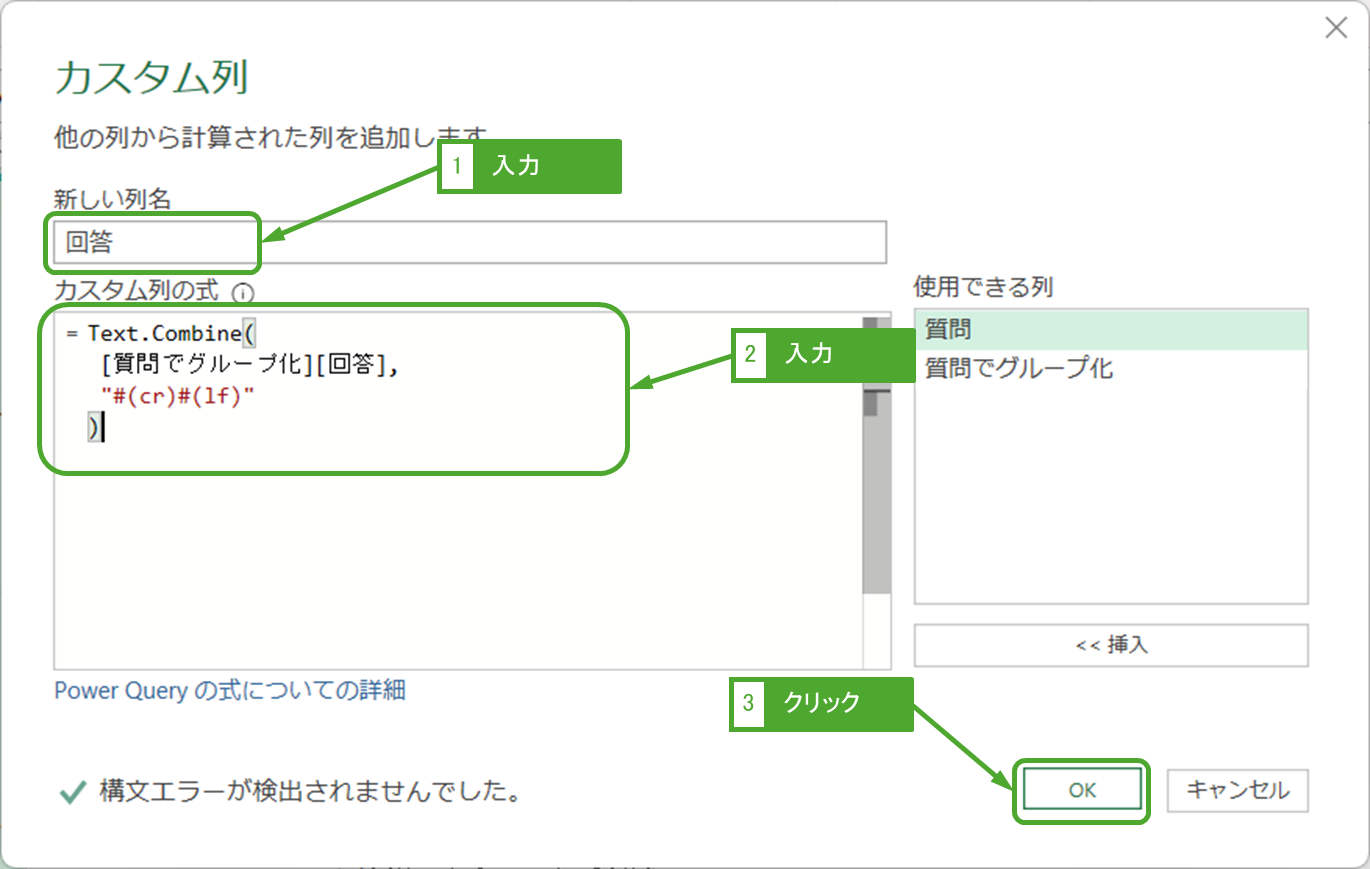
Task: Click the step 1 入力 callout badge
Action: [530, 166]
